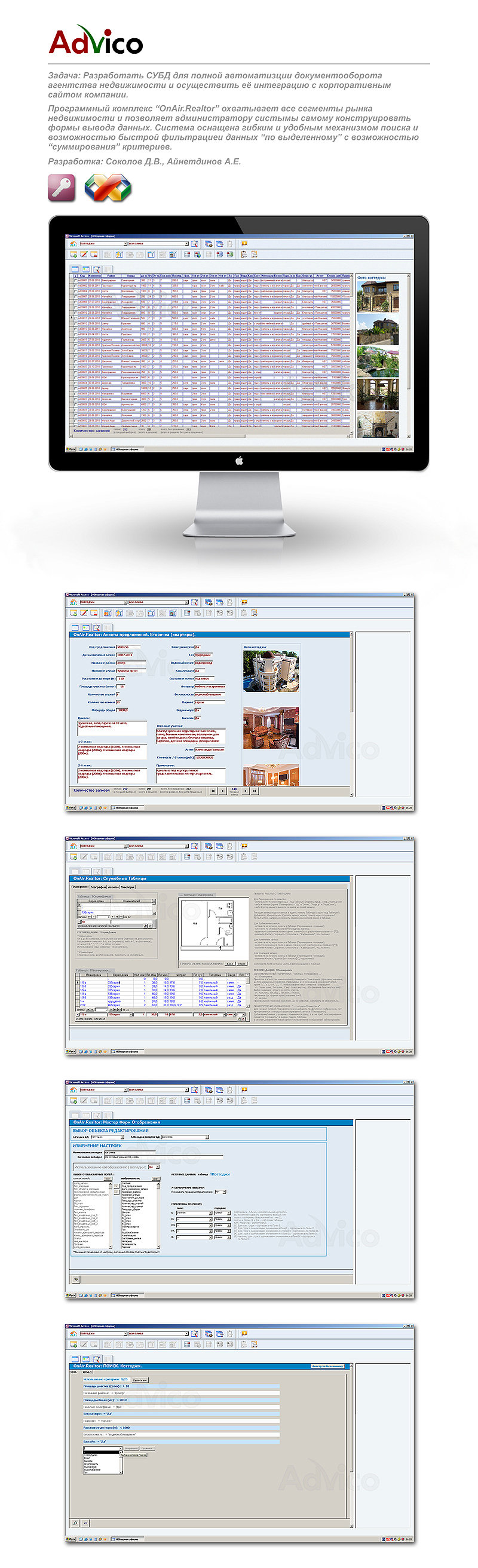Click the Название района field in Анкеты предложений form
478x1568 pixels.
pos(131,663)
